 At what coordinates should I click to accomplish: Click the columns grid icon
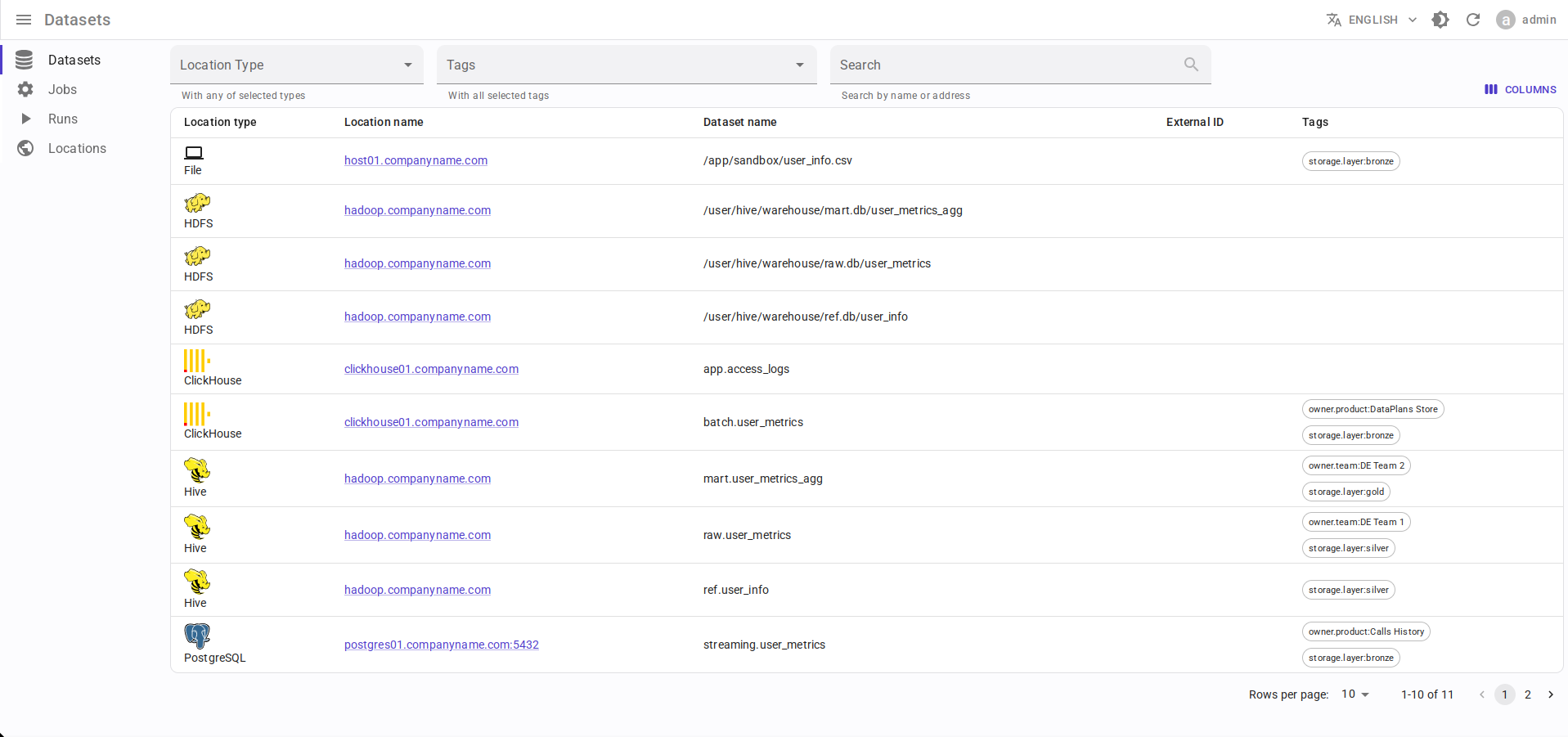coord(1491,89)
